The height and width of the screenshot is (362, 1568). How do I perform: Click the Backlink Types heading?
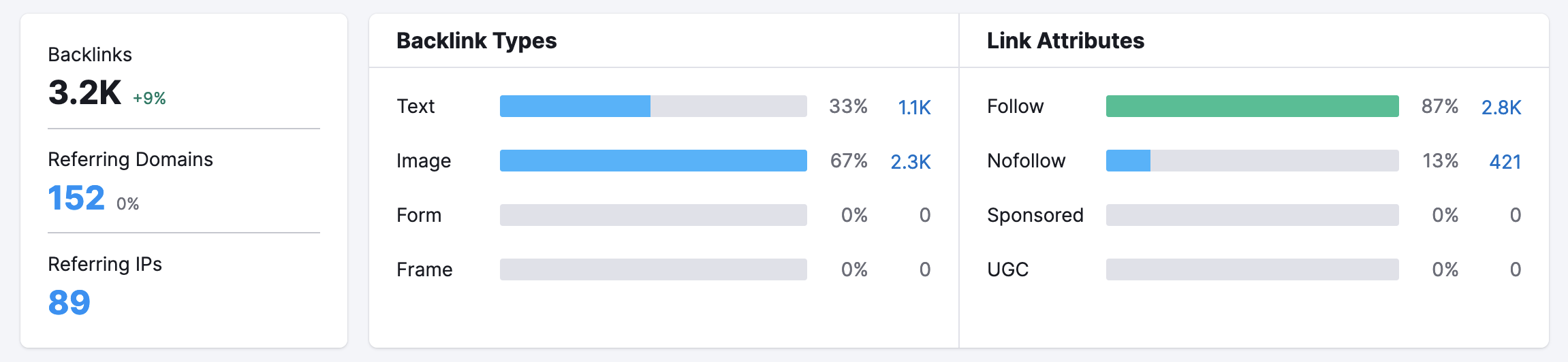tap(476, 41)
